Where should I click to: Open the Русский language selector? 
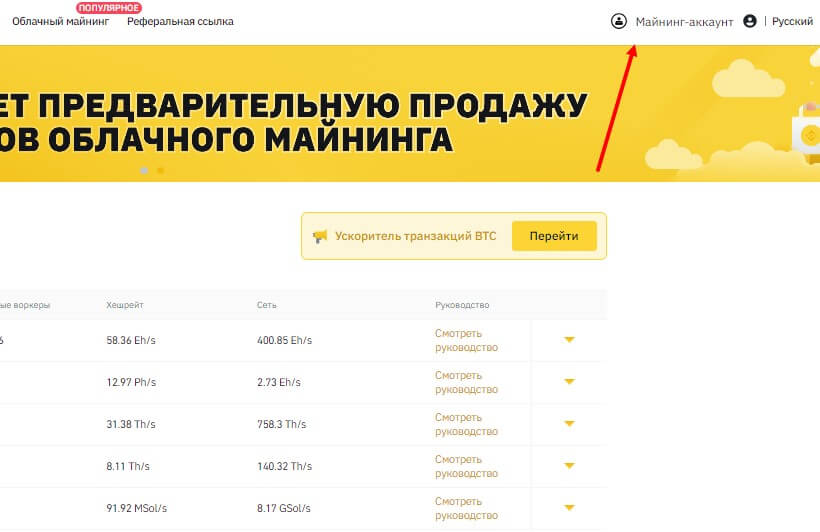(792, 21)
